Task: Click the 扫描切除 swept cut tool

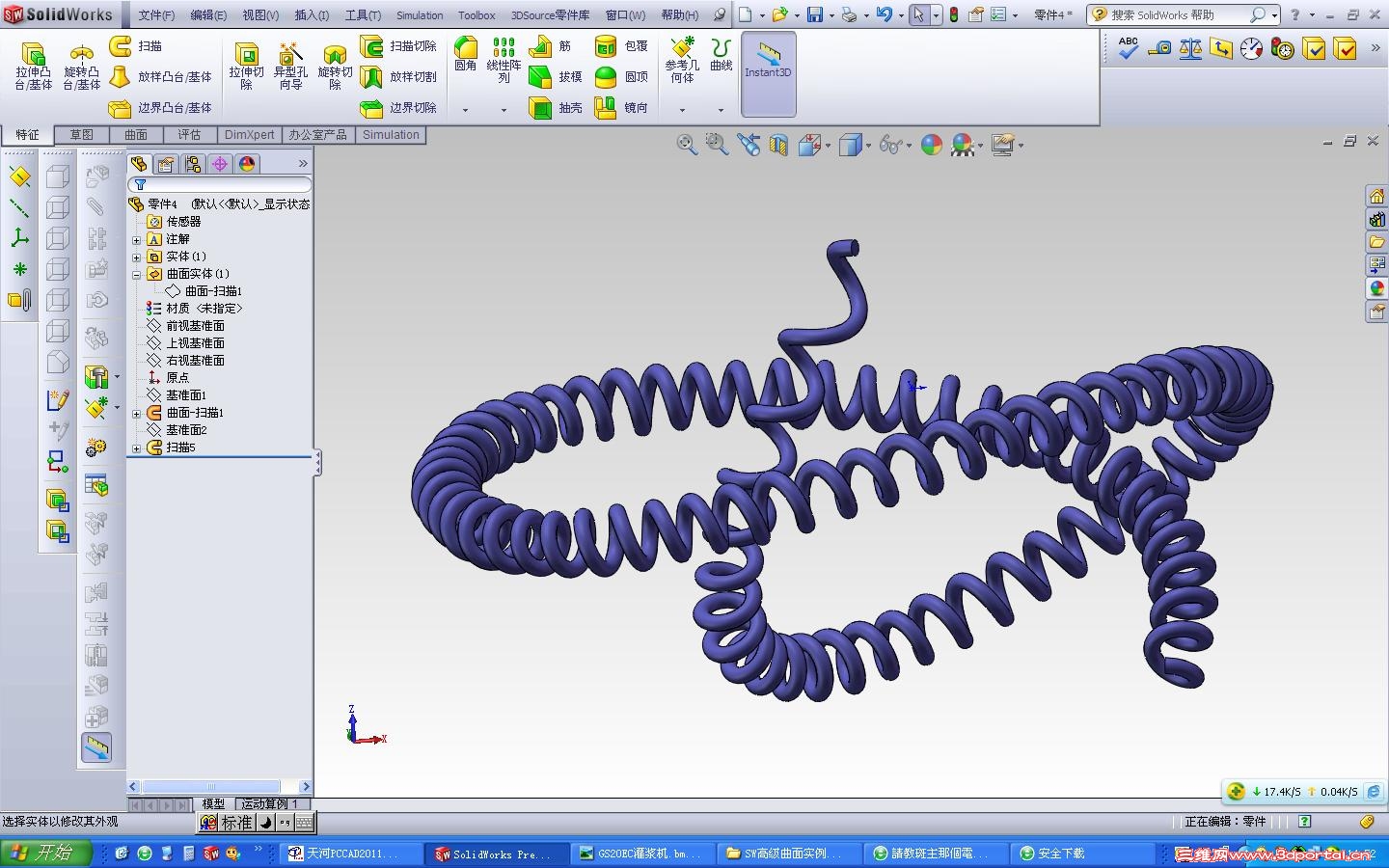Action: 398,45
